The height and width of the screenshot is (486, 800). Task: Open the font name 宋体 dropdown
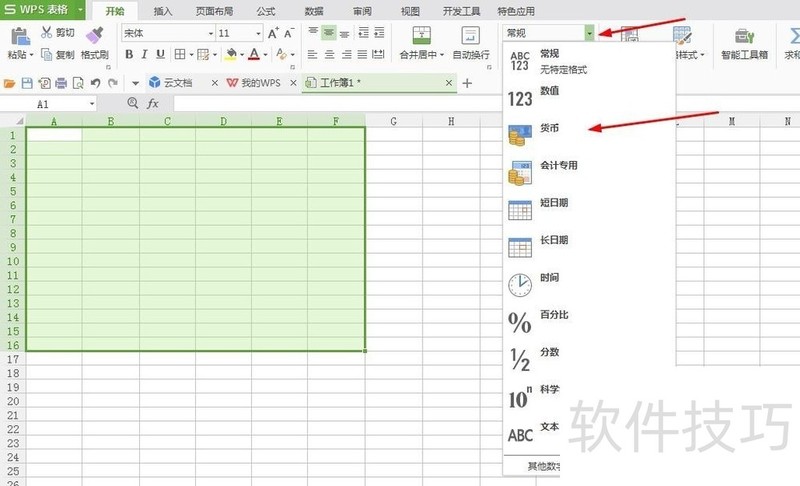coord(210,34)
